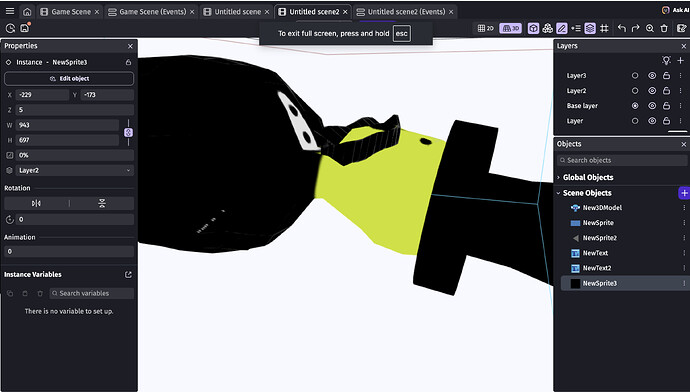Toggle the objects list panel icon
690x392 pixels.
tap(533, 28)
